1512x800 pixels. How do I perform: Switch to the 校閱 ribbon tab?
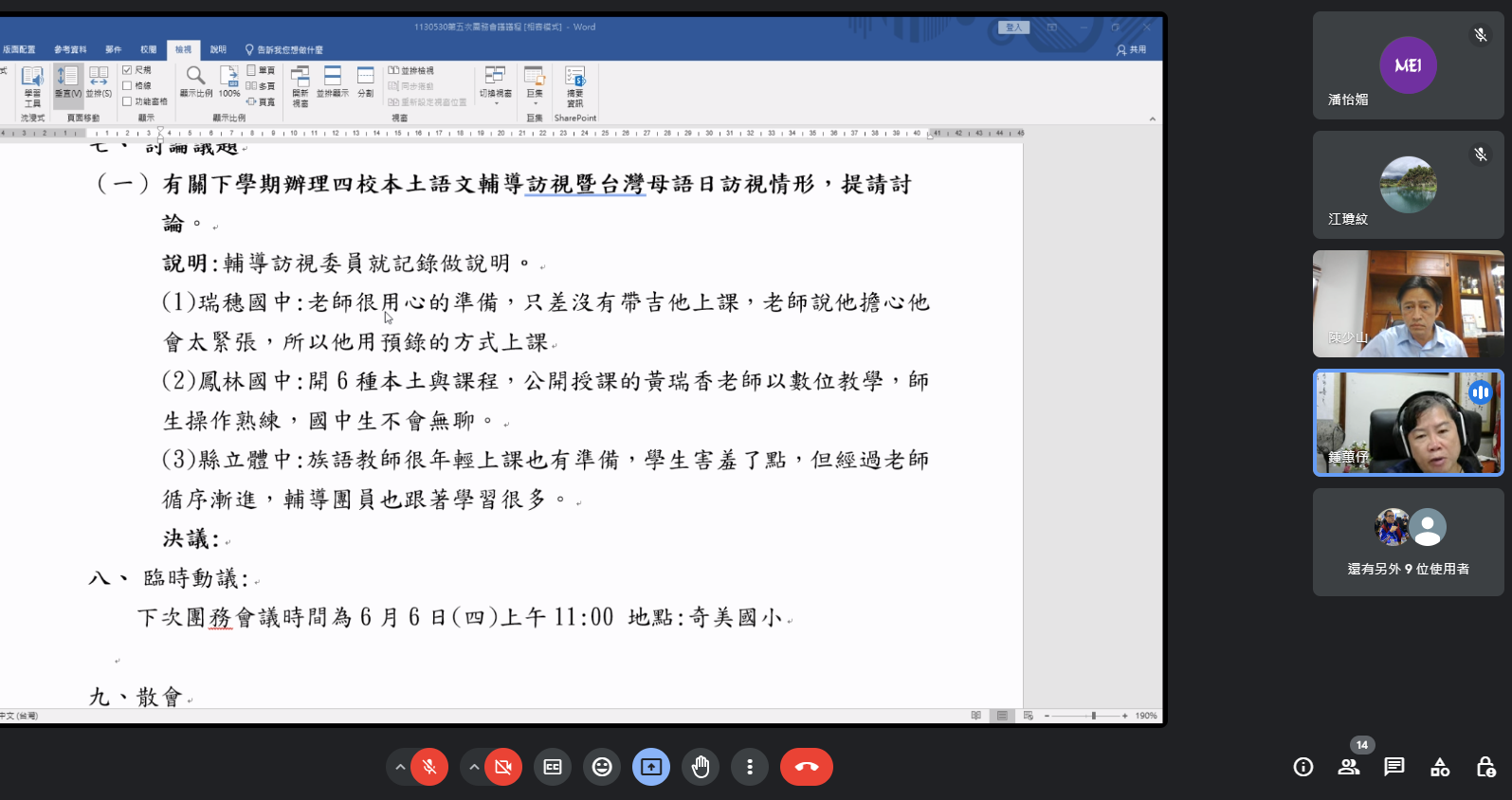(148, 49)
